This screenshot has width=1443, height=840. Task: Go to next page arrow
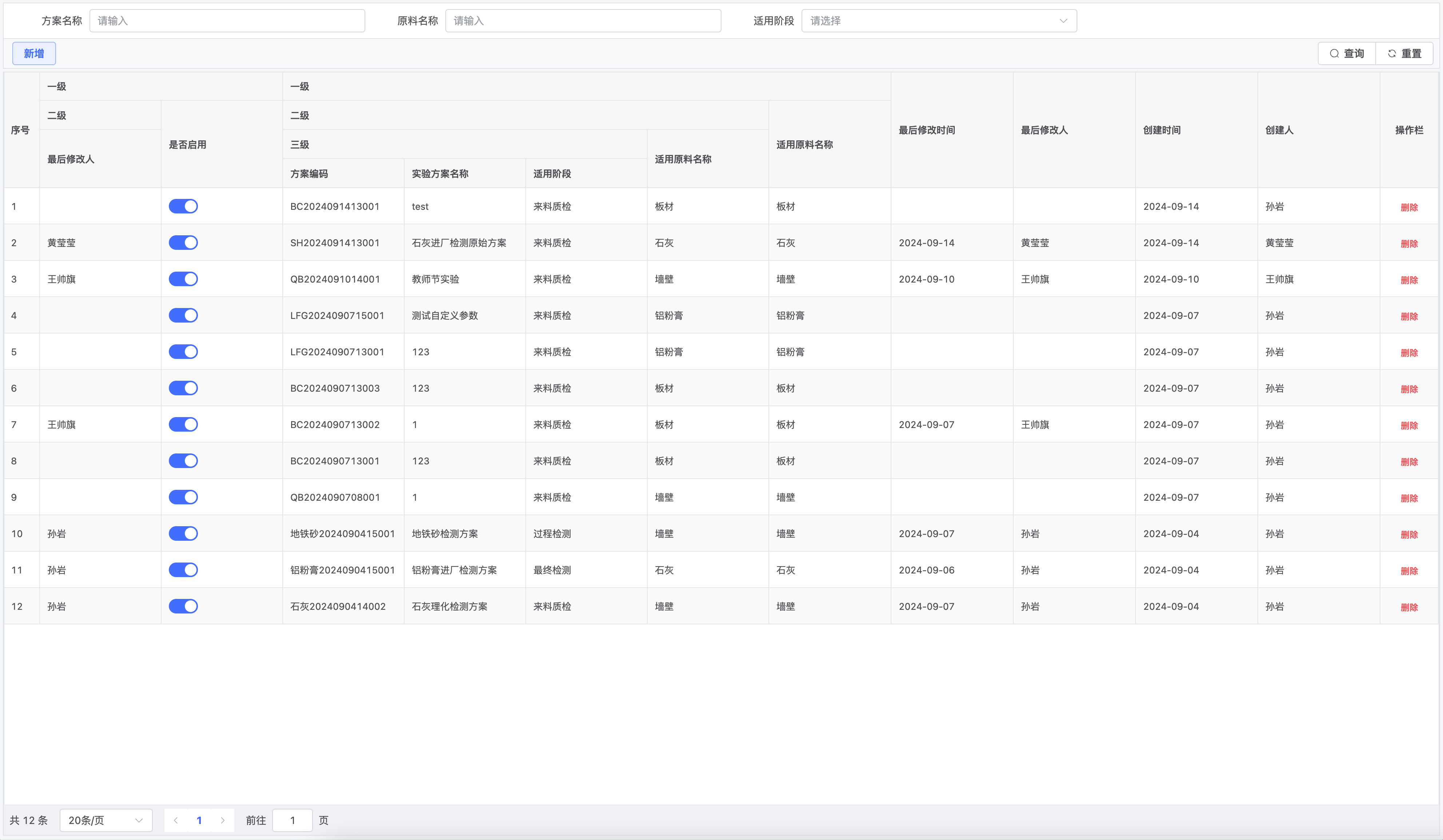click(x=223, y=820)
